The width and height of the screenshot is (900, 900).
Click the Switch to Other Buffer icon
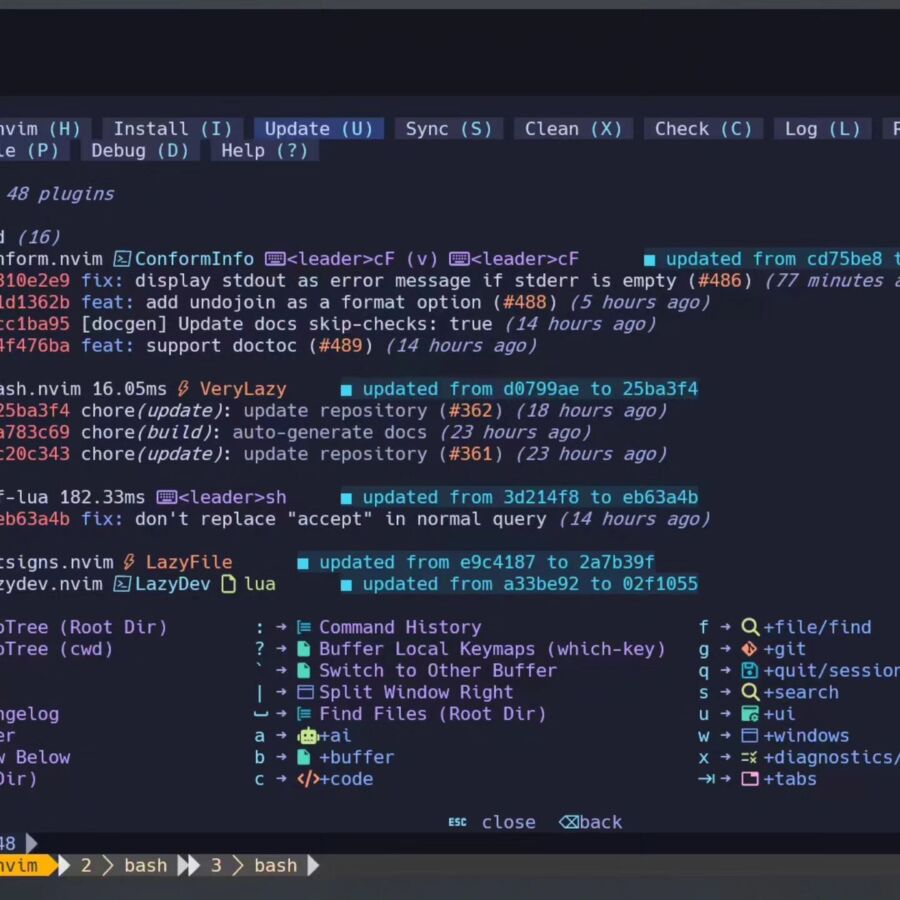tap(304, 670)
